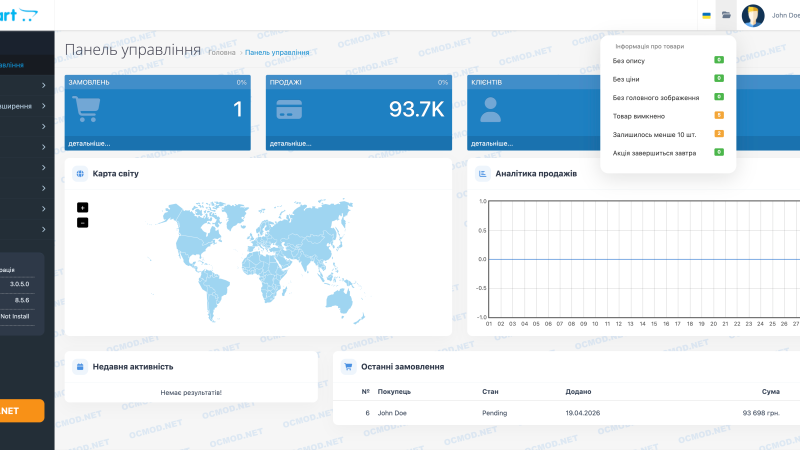This screenshot has height=450, width=800.
Task: Select Без головного зображення menu entry
Action: click(x=656, y=97)
